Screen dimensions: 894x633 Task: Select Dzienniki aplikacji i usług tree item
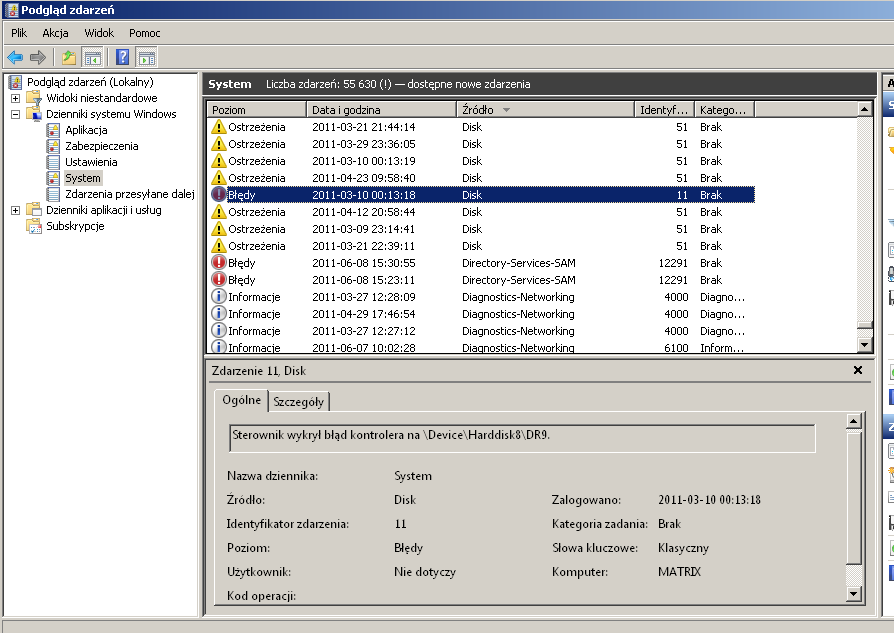(104, 210)
